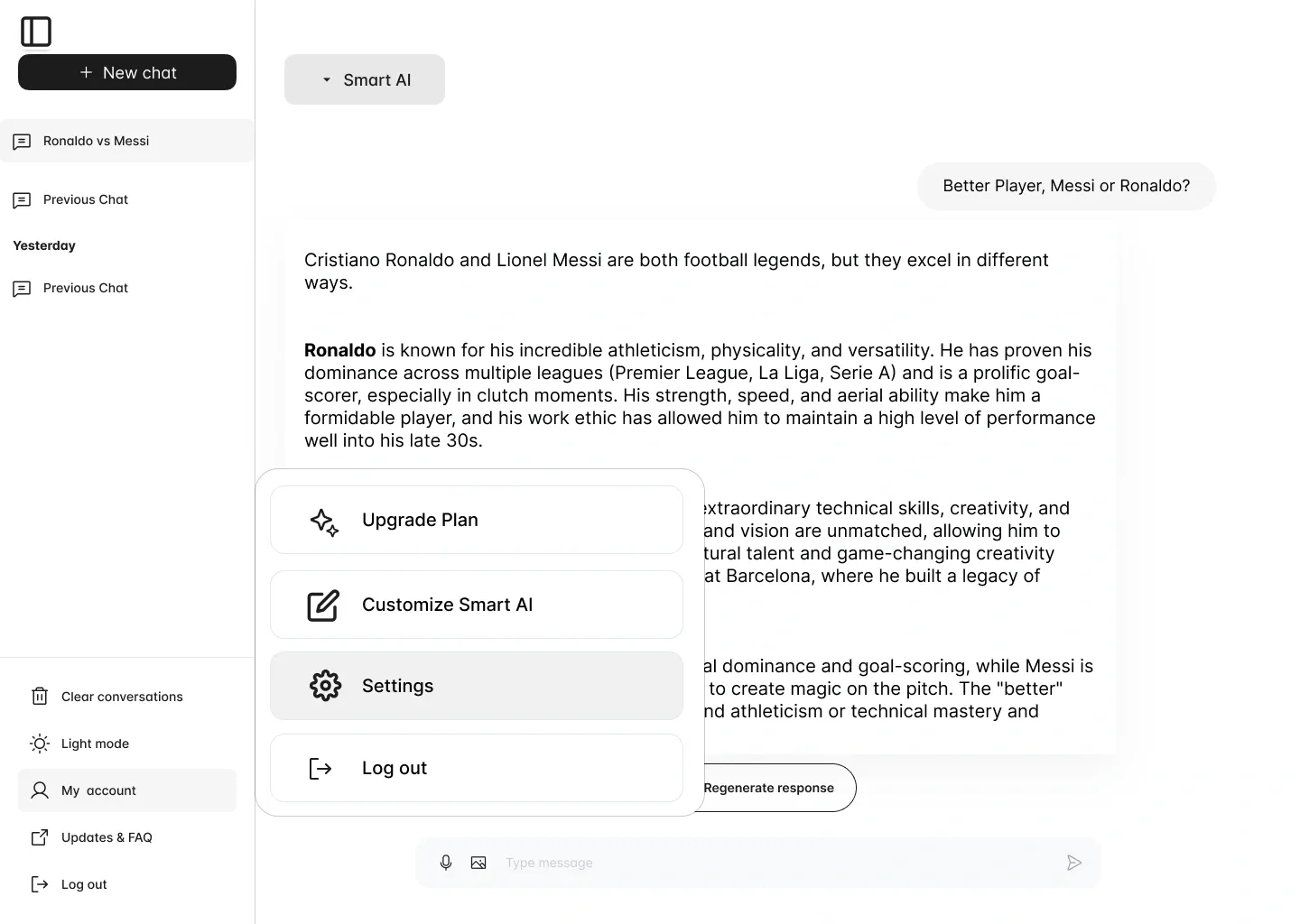
Task: Click the 'Yesterday' heading in the sidebar
Action: [x=44, y=245]
